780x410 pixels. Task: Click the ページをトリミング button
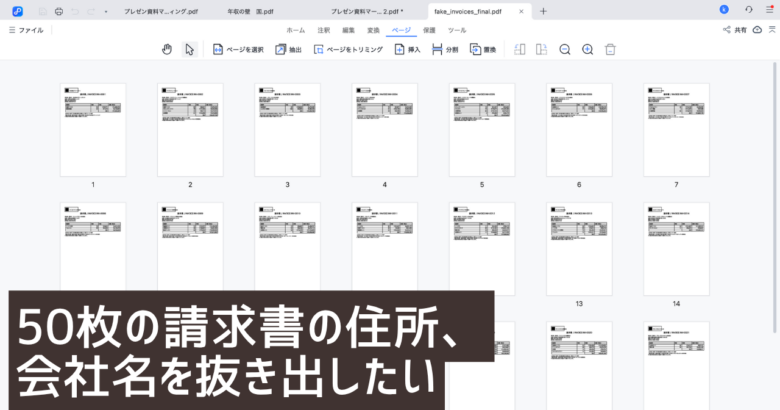(348, 49)
